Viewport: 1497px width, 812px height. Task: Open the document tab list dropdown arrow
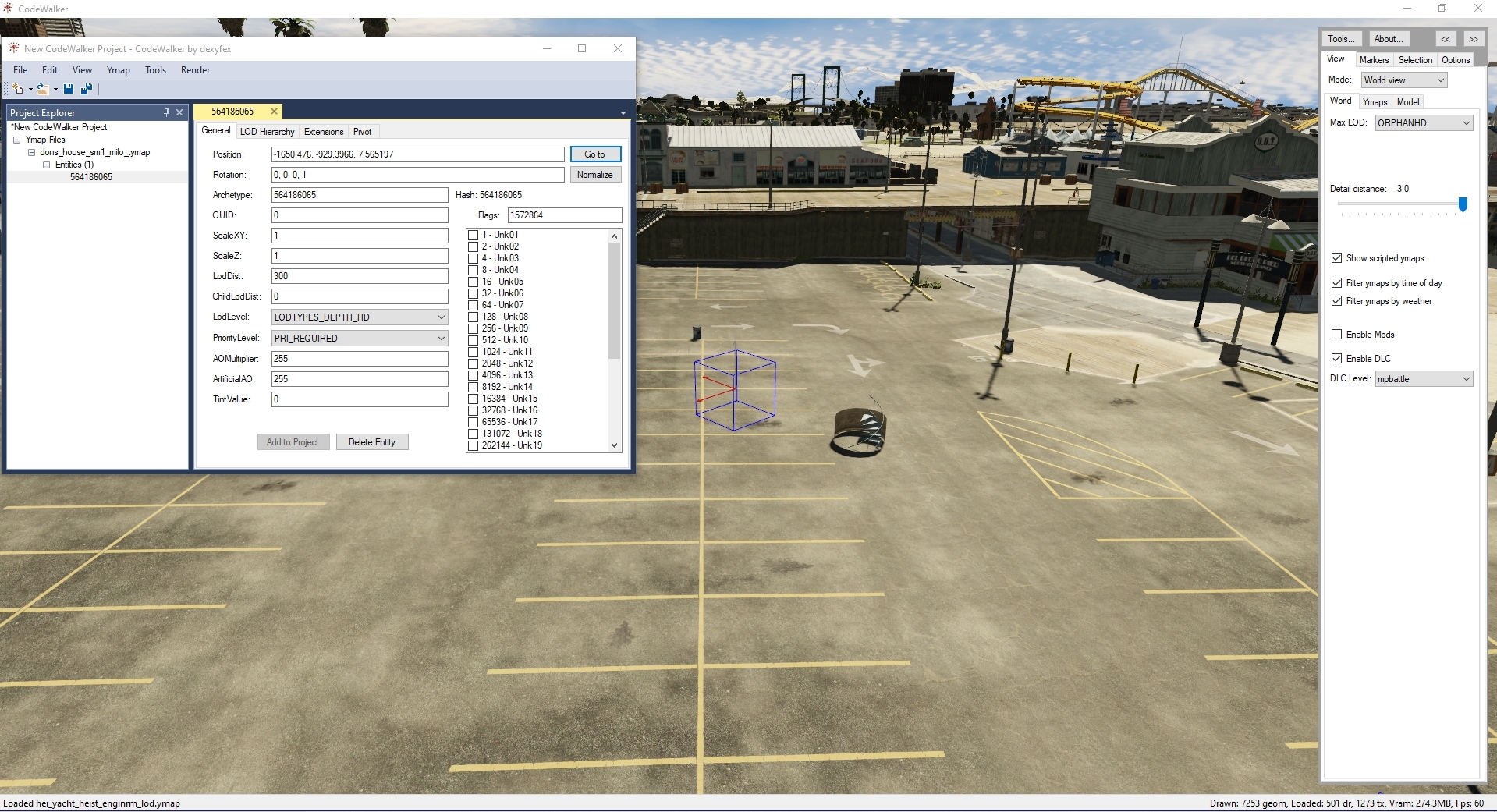623,113
